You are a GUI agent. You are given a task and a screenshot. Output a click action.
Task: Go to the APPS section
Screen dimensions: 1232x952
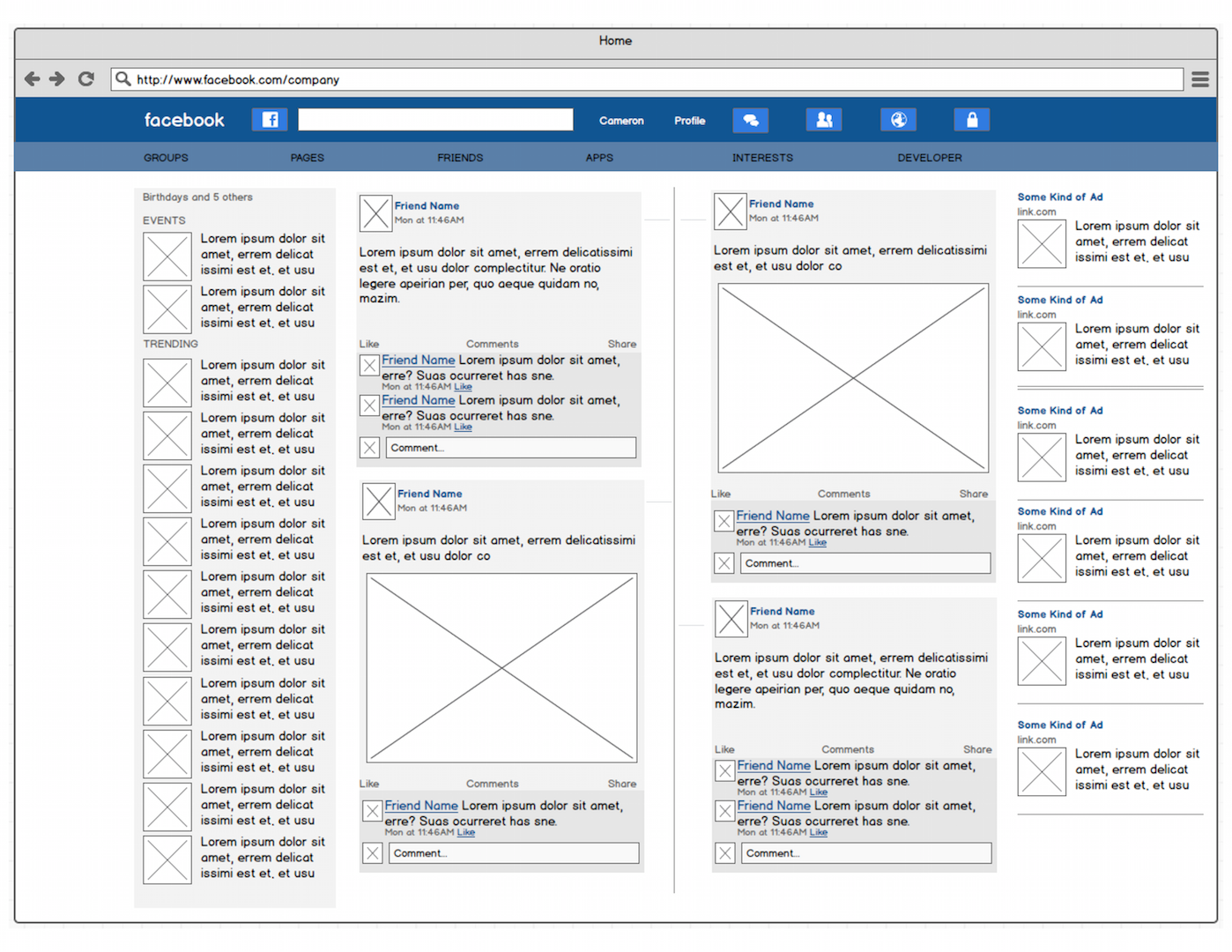tap(599, 158)
